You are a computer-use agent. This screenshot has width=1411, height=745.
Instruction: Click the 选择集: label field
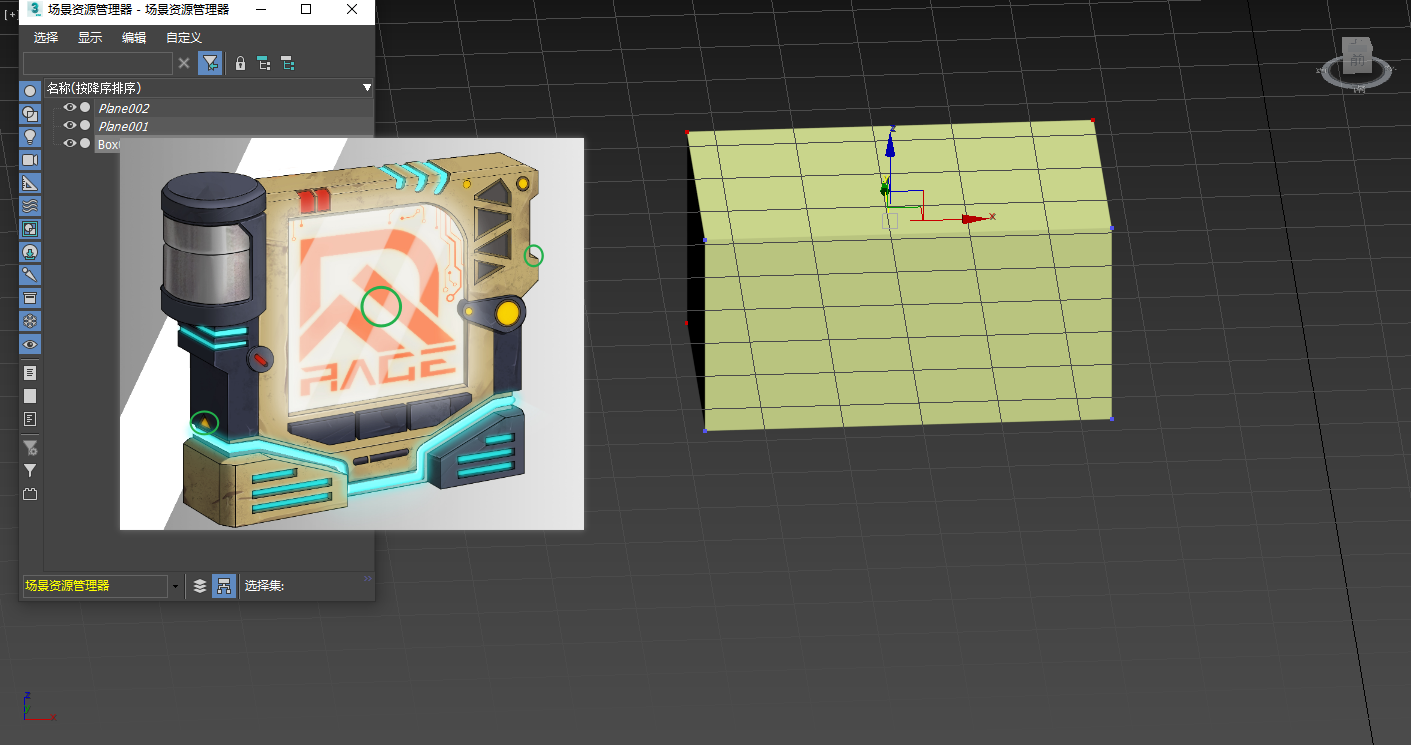[264, 586]
